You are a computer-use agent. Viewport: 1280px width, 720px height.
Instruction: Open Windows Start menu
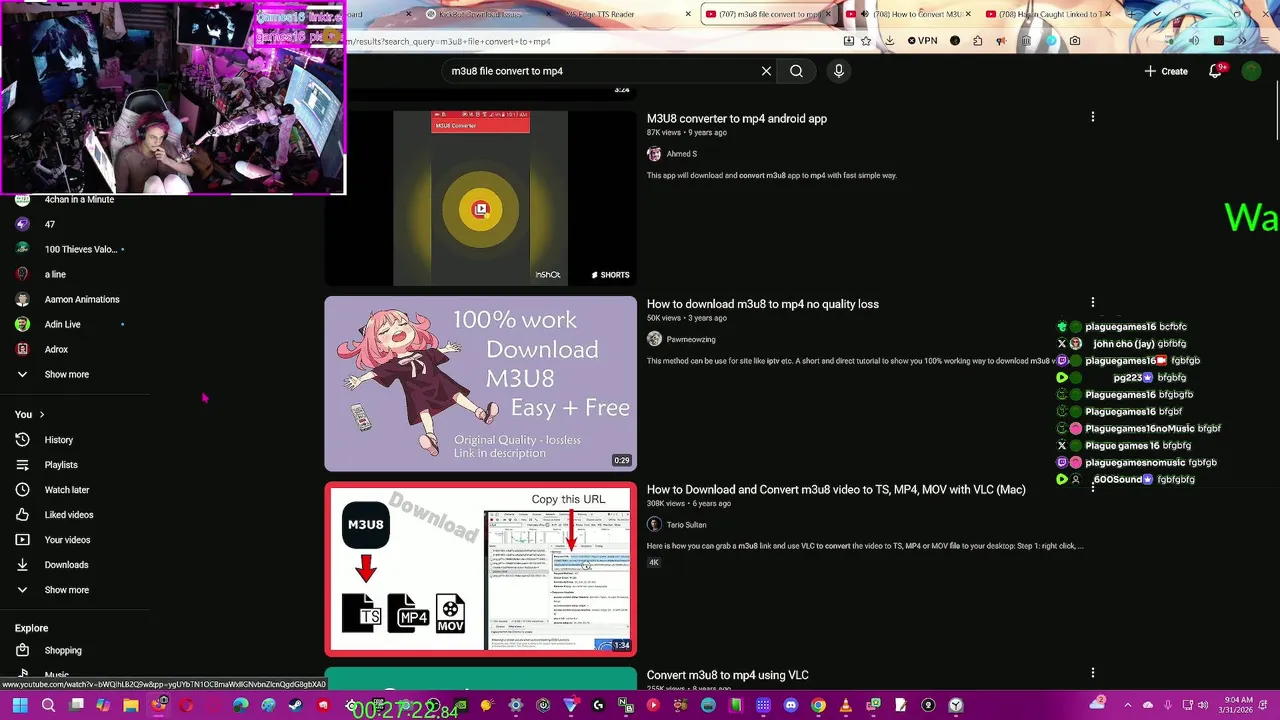click(x=20, y=705)
